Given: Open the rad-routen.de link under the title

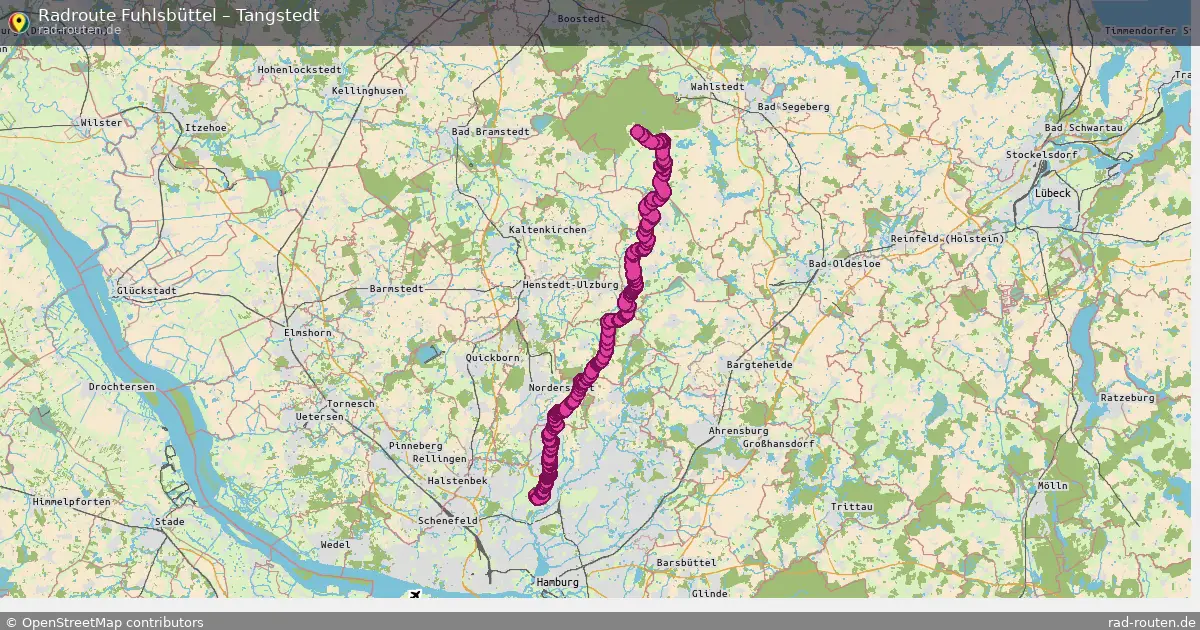Looking at the screenshot, I should [80, 30].
